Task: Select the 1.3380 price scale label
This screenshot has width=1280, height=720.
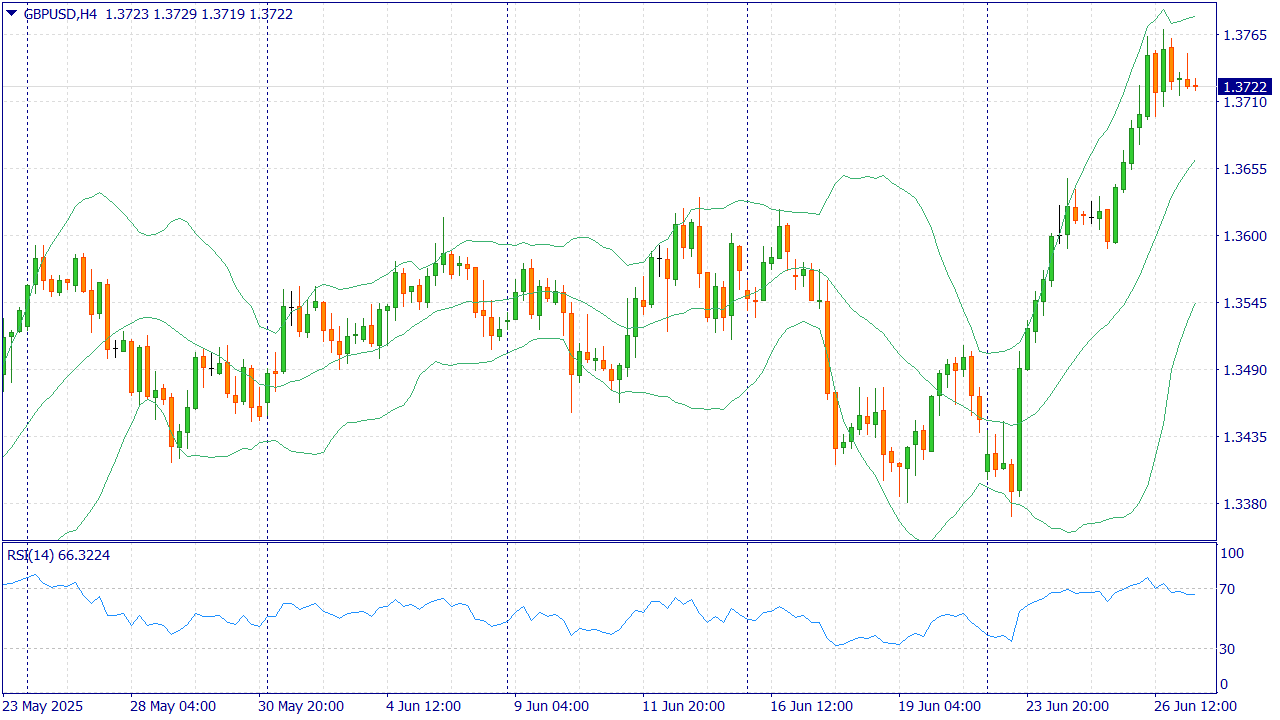Action: [x=1244, y=504]
